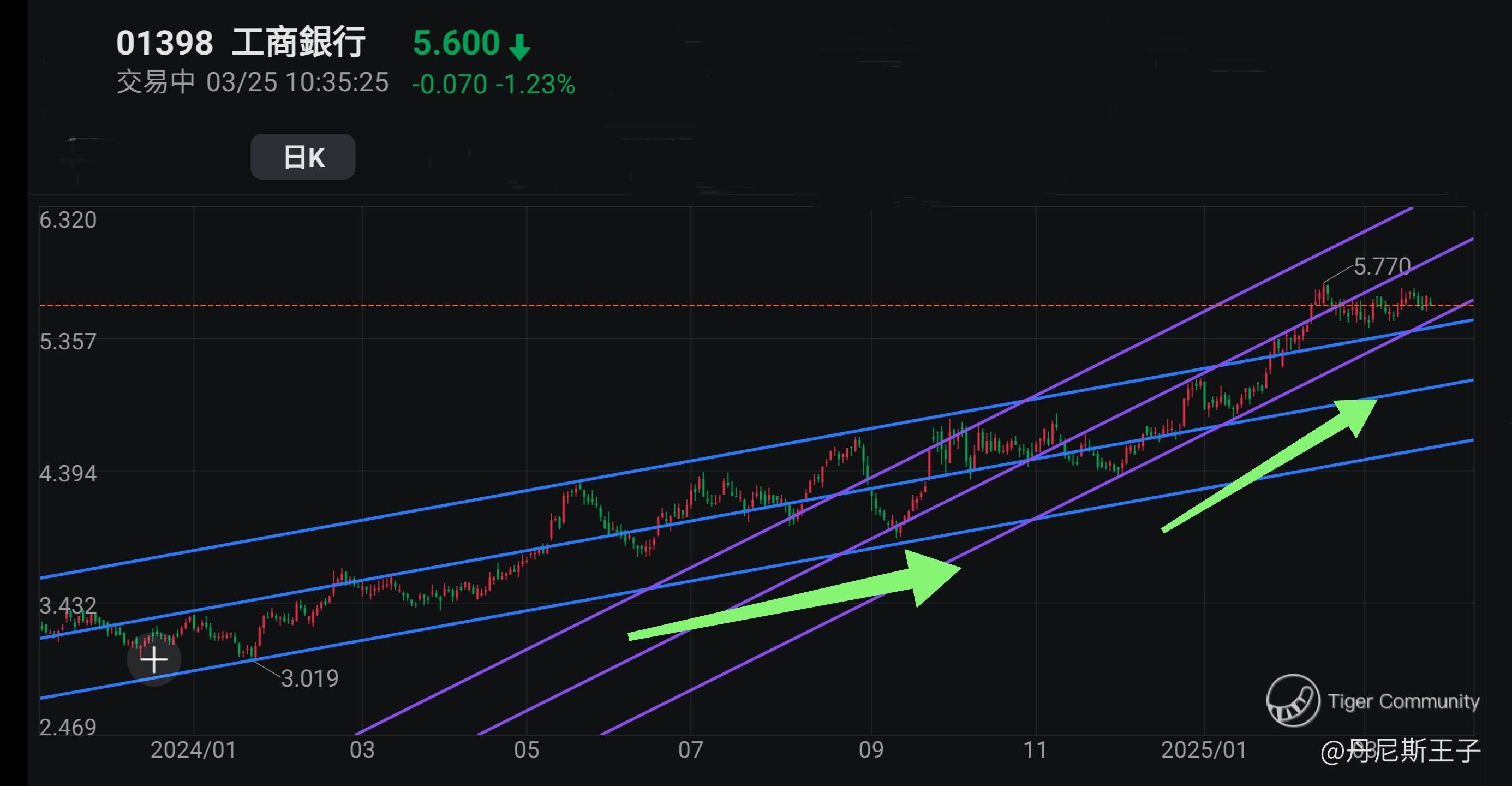Click the 2.469 price axis label

[x=68, y=727]
